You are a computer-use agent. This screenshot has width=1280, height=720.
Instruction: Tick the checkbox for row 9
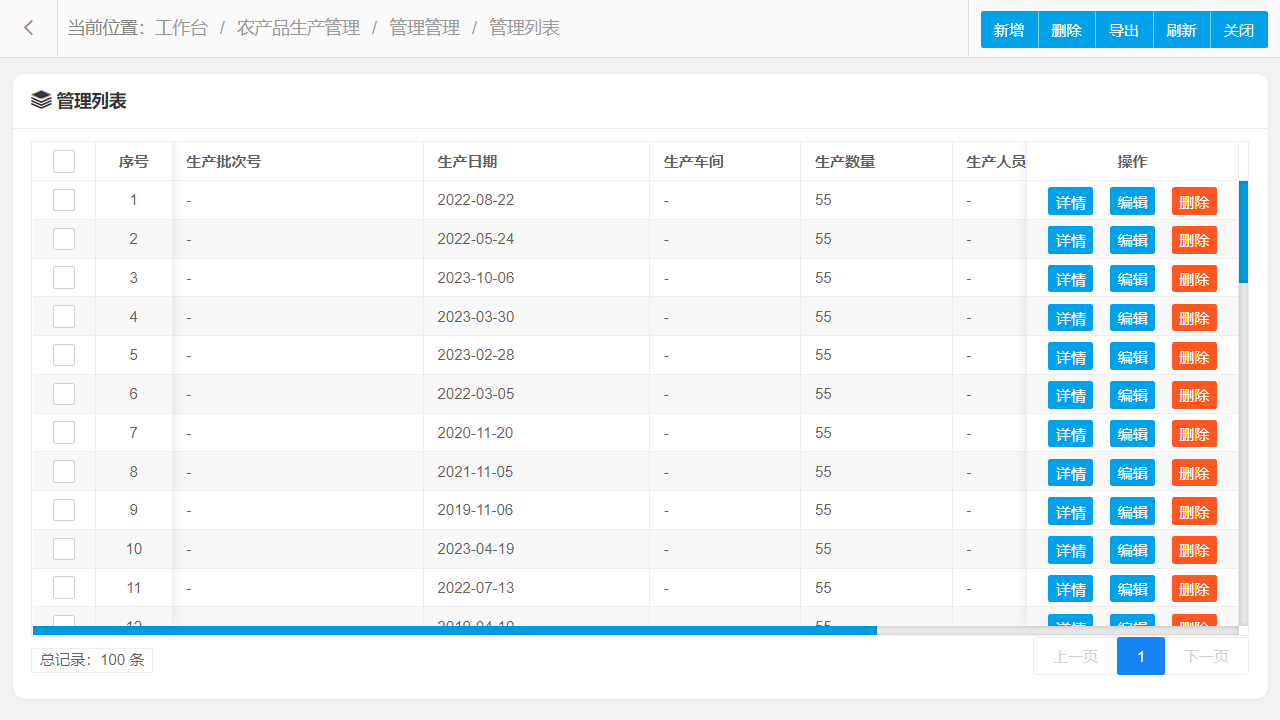[64, 510]
